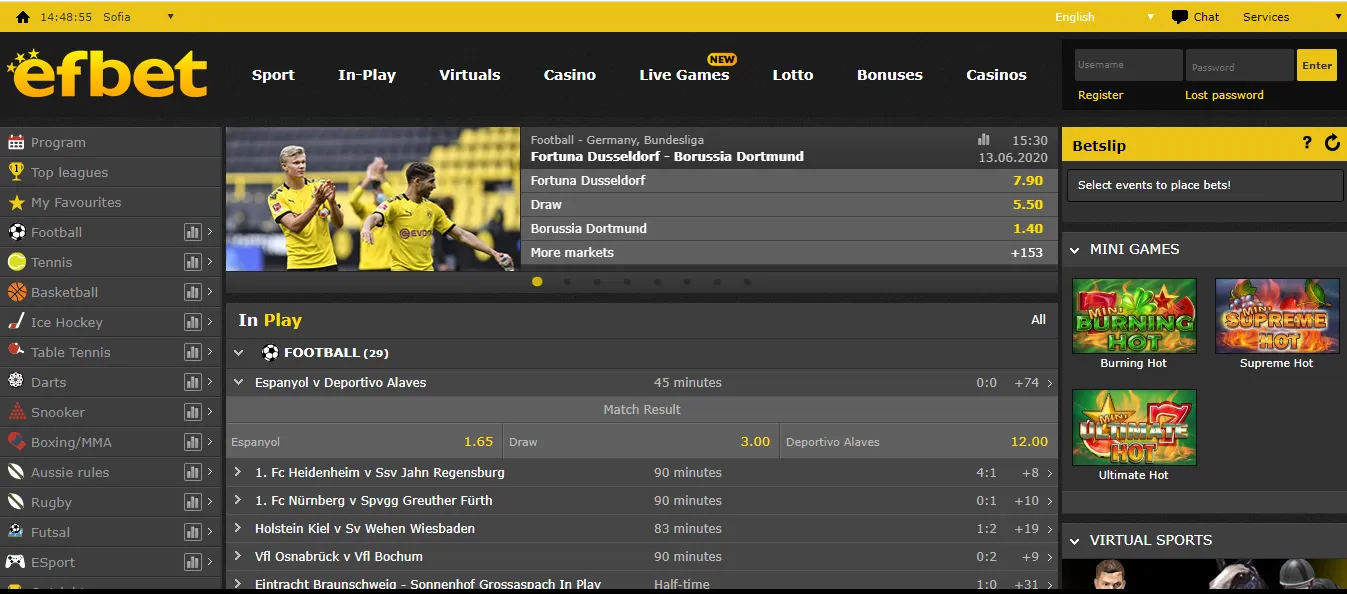The image size is (1347, 594).
Task: Collapse the VIRTUAL SPORTS panel
Action: click(1075, 541)
